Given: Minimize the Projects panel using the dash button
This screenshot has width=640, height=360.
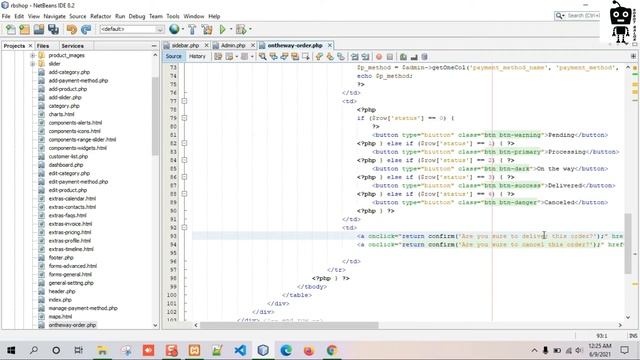Looking at the screenshot, I should tap(154, 46).
